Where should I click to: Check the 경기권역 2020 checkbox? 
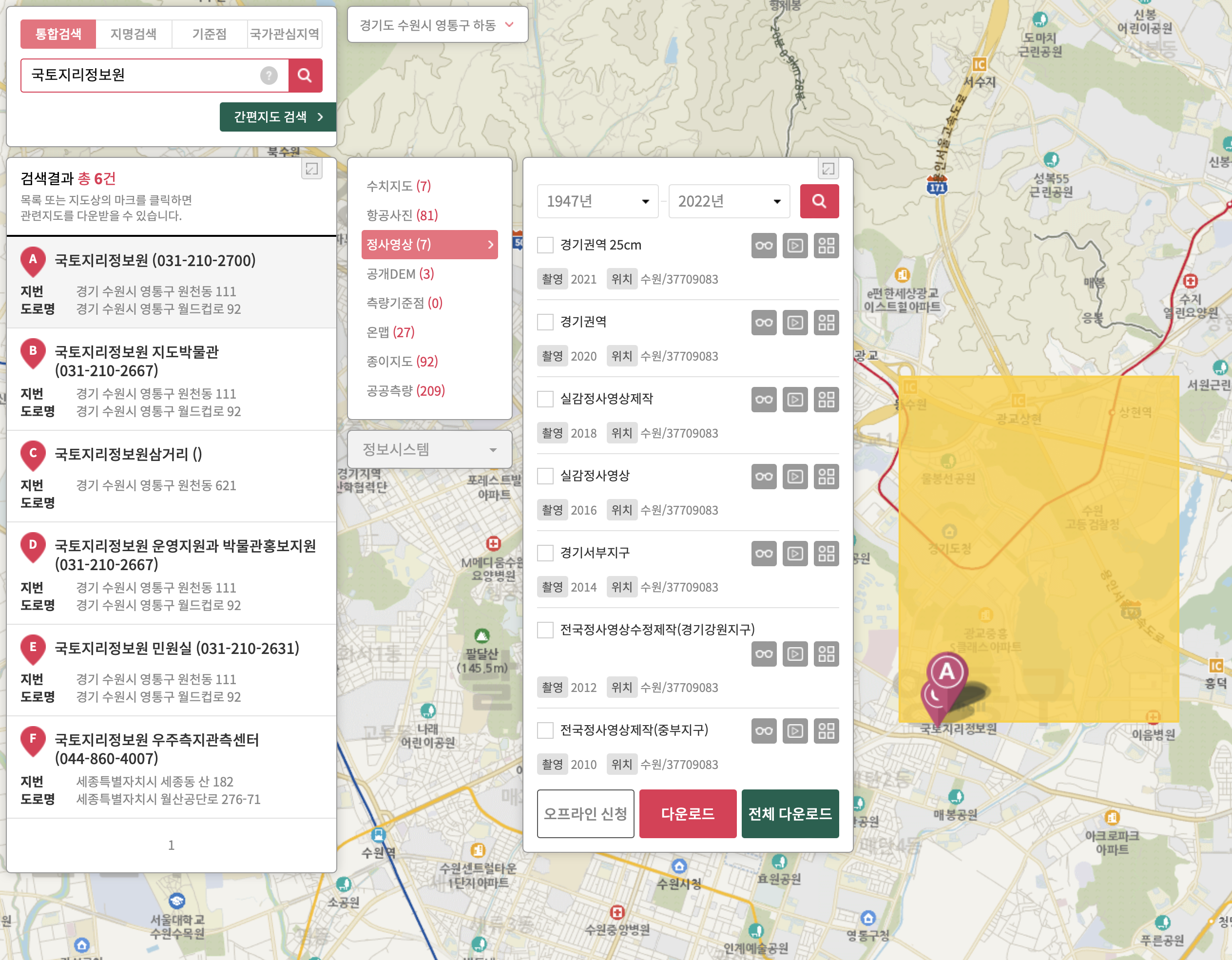click(x=545, y=322)
